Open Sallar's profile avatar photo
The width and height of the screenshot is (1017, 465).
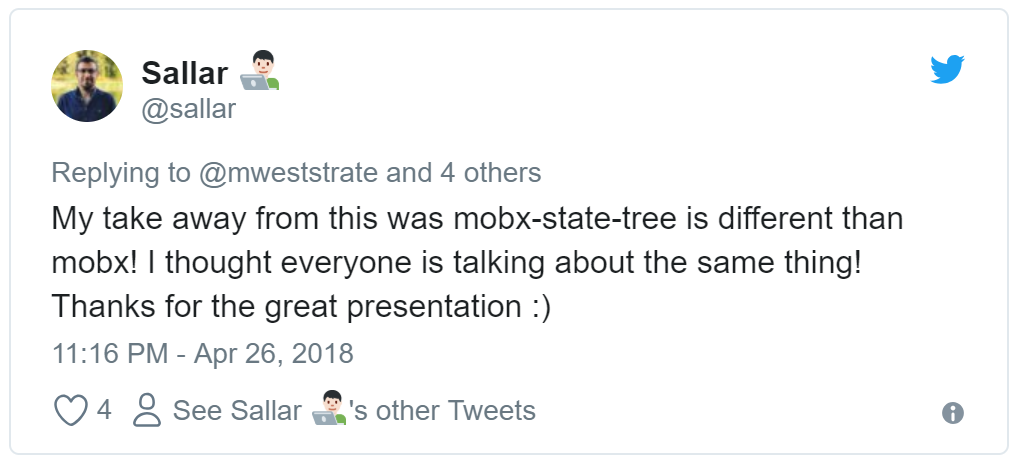87,86
